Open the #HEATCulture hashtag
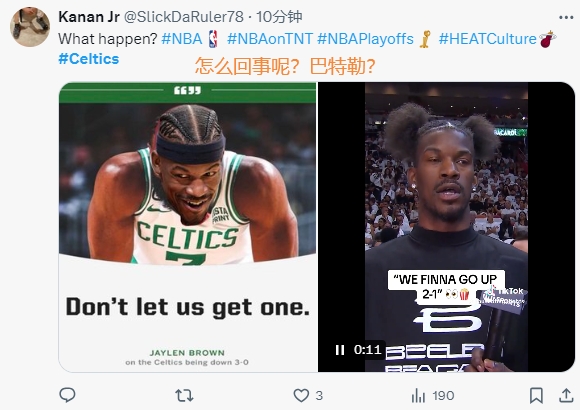Image resolution: width=580 pixels, height=410 pixels. pos(487,39)
